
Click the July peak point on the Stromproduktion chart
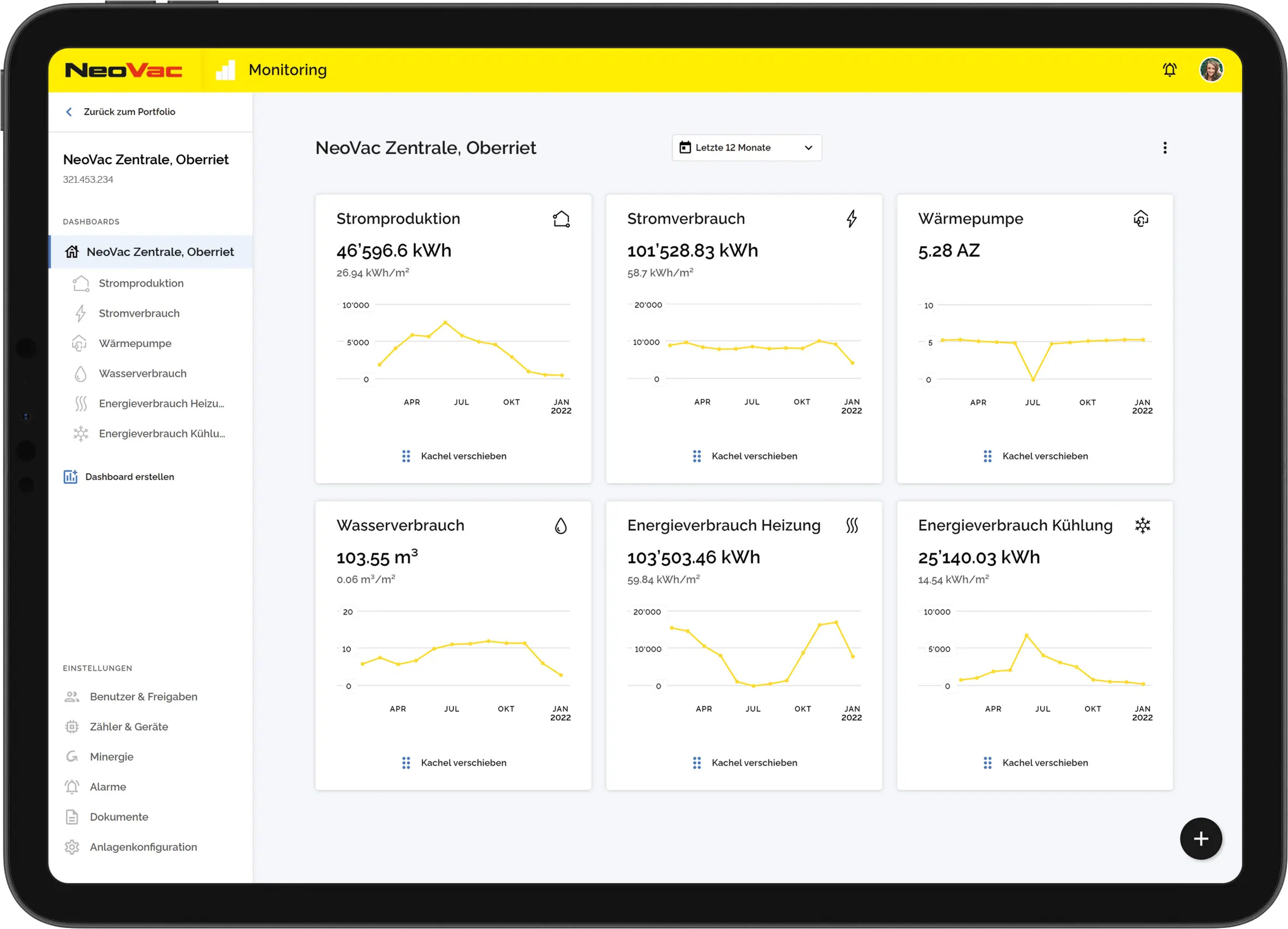tap(445, 322)
